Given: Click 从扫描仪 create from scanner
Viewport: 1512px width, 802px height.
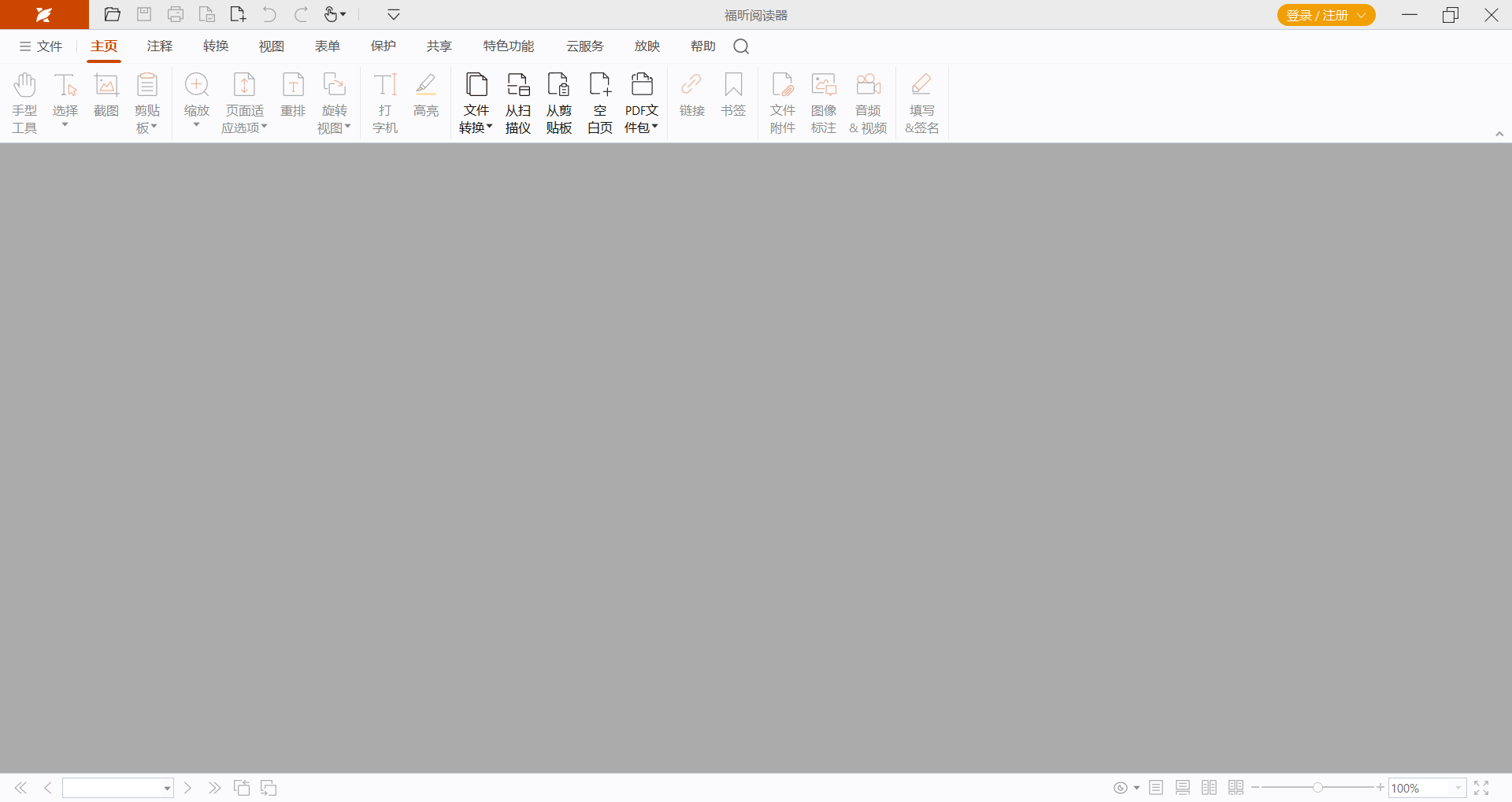Looking at the screenshot, I should click(518, 102).
